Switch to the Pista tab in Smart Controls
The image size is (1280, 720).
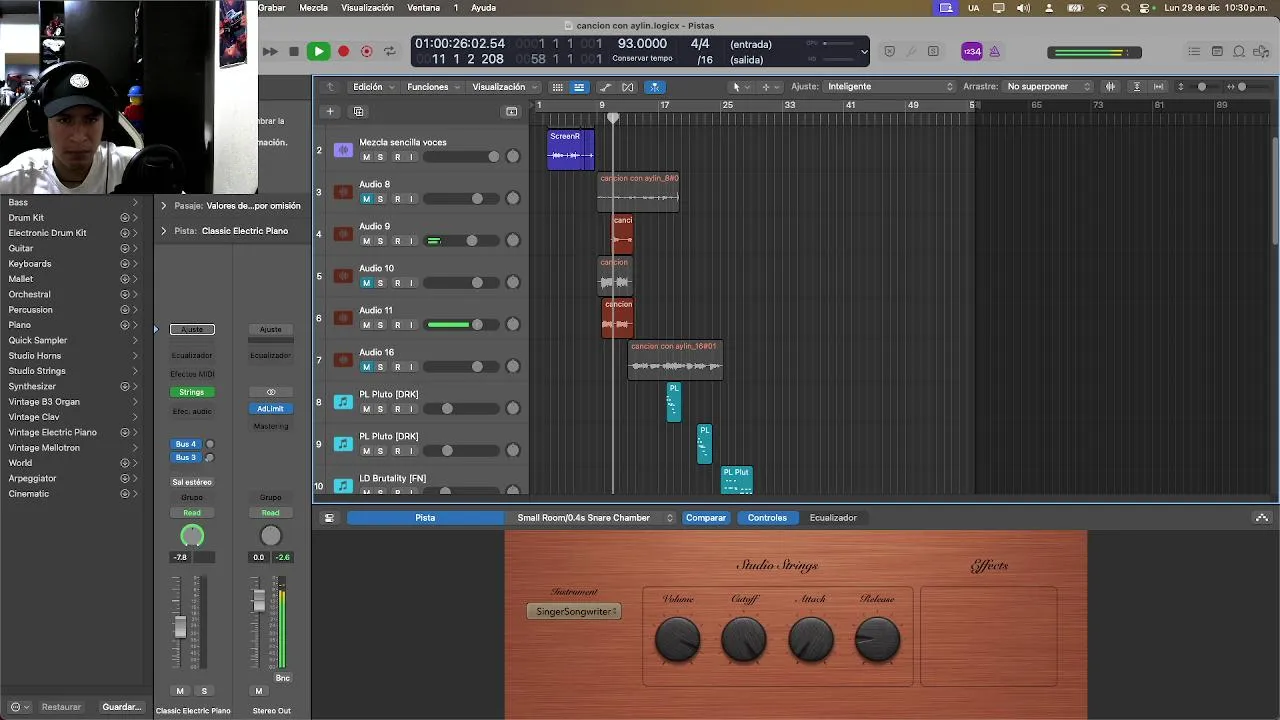(x=425, y=518)
